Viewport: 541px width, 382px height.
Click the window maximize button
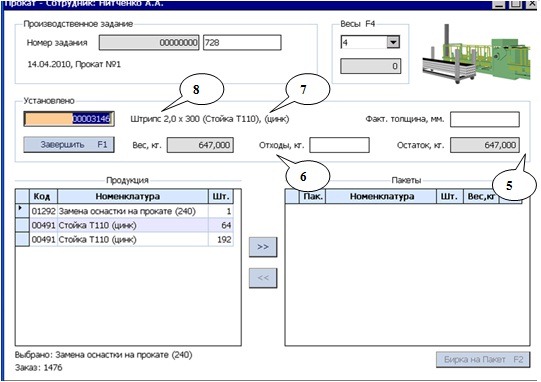(516, 4)
